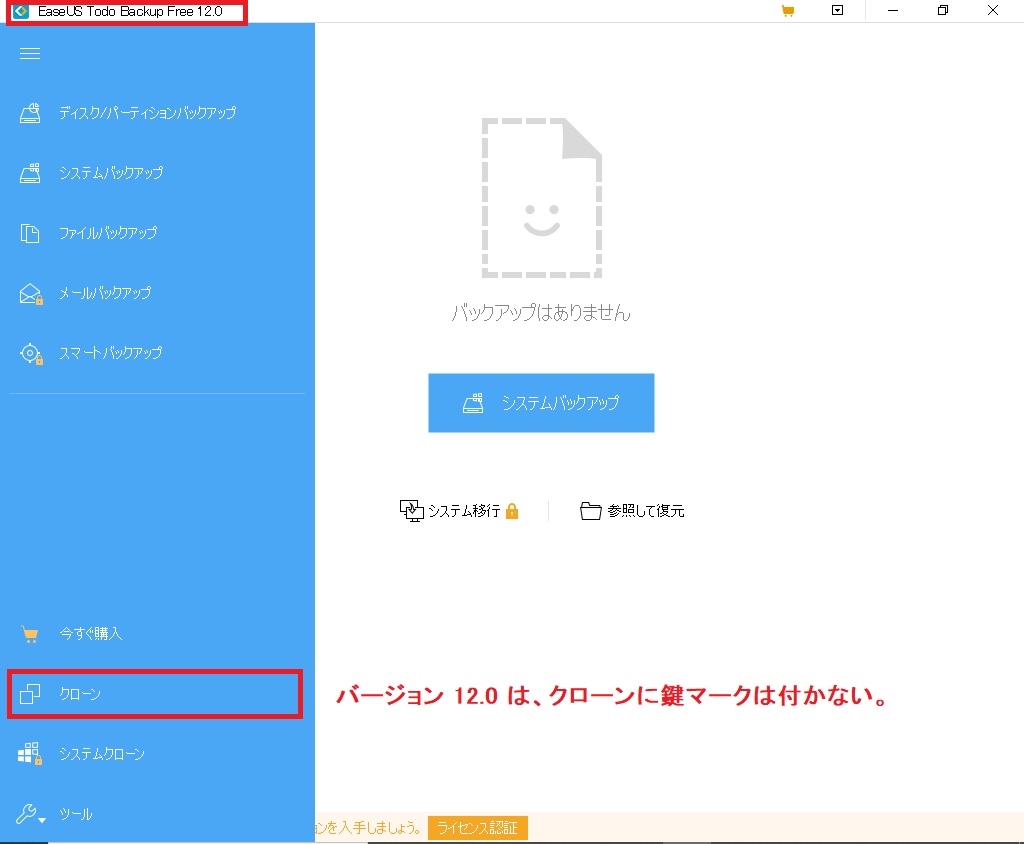Open the title bar dropdown menu icon

point(837,10)
